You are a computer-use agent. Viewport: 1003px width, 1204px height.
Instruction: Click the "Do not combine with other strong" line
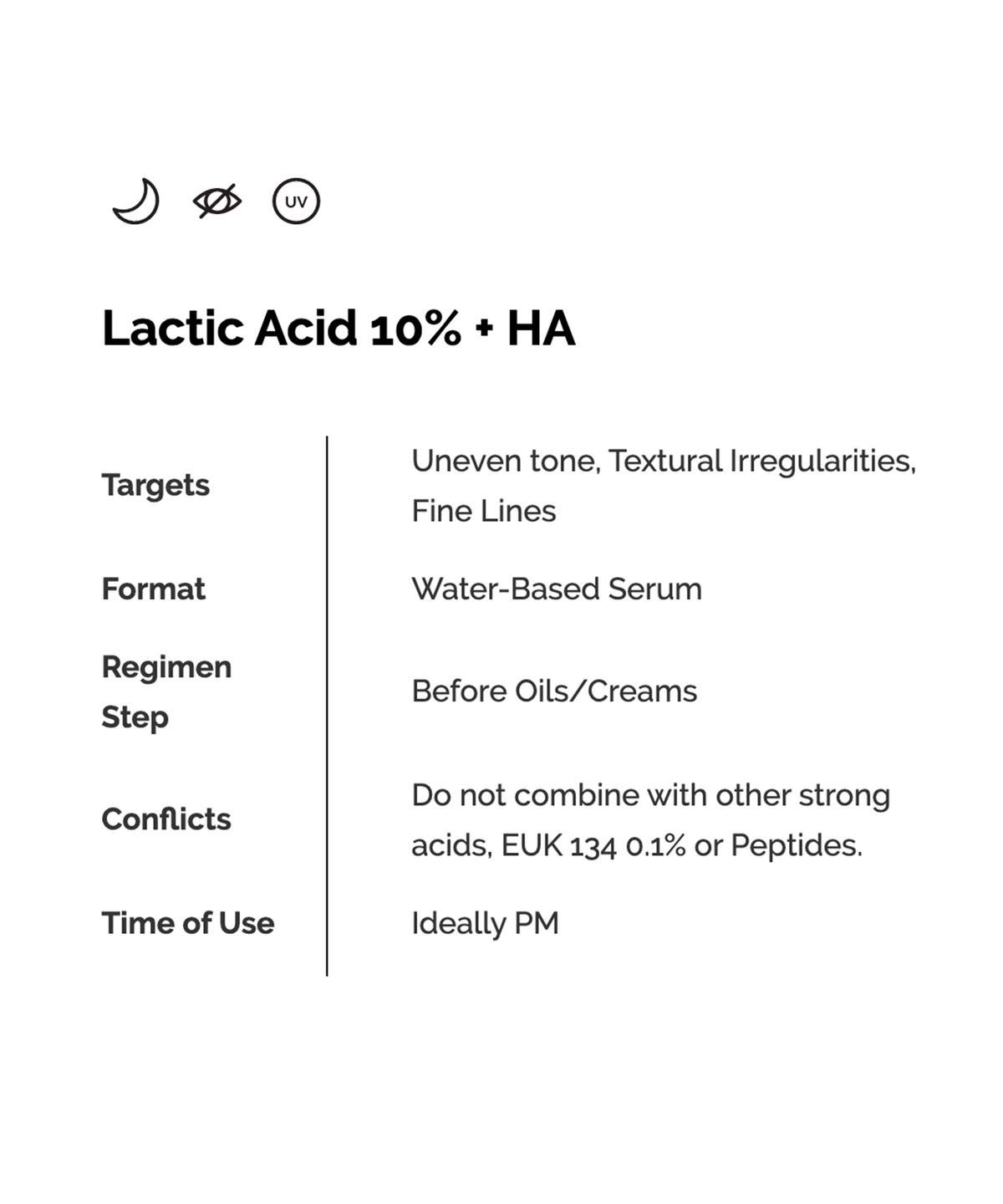650,795
